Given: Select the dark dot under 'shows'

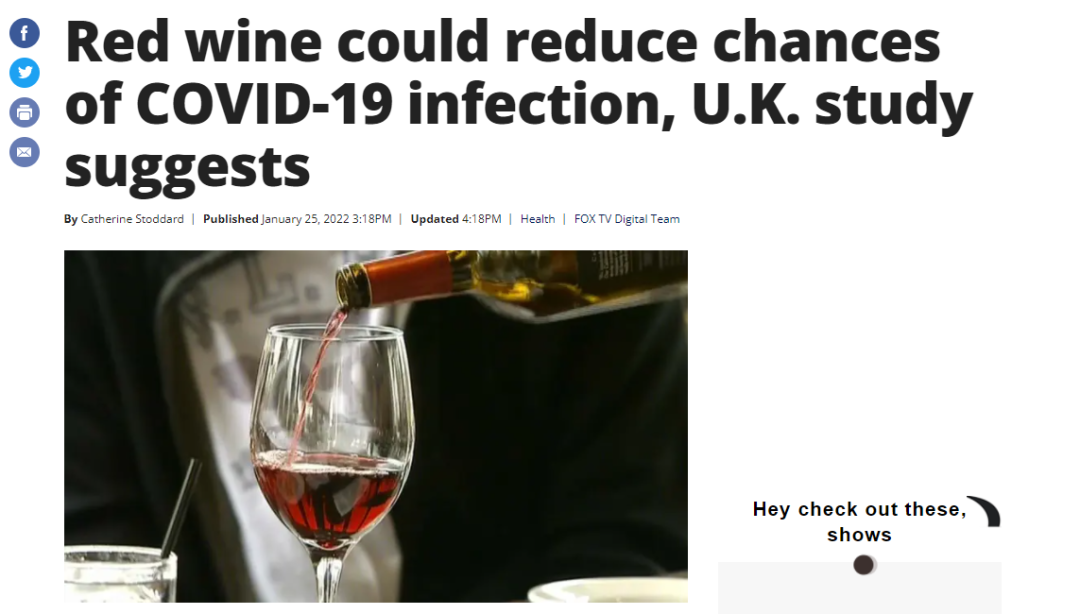Looking at the screenshot, I should point(864,565).
